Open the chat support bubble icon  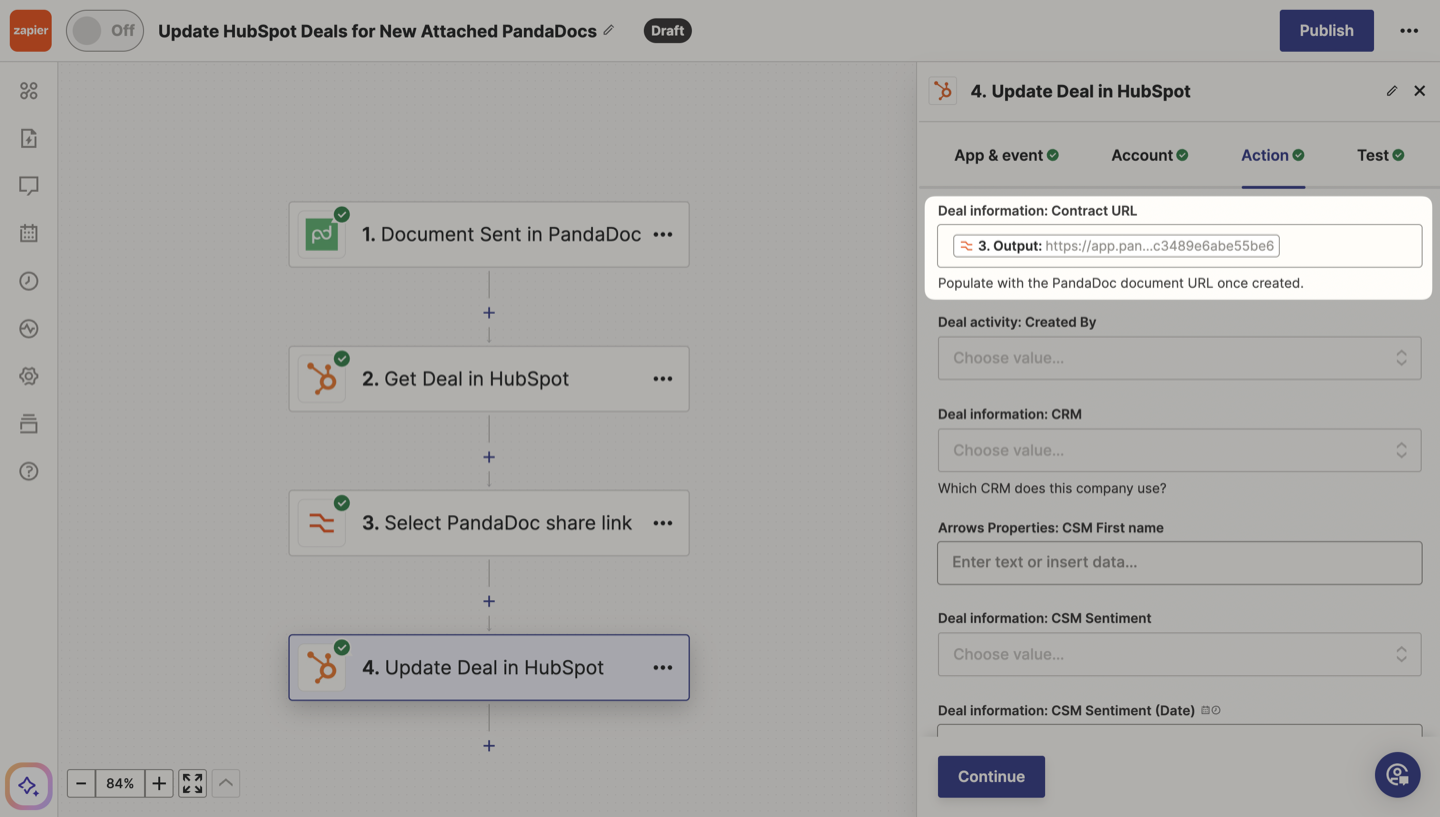(1397, 775)
